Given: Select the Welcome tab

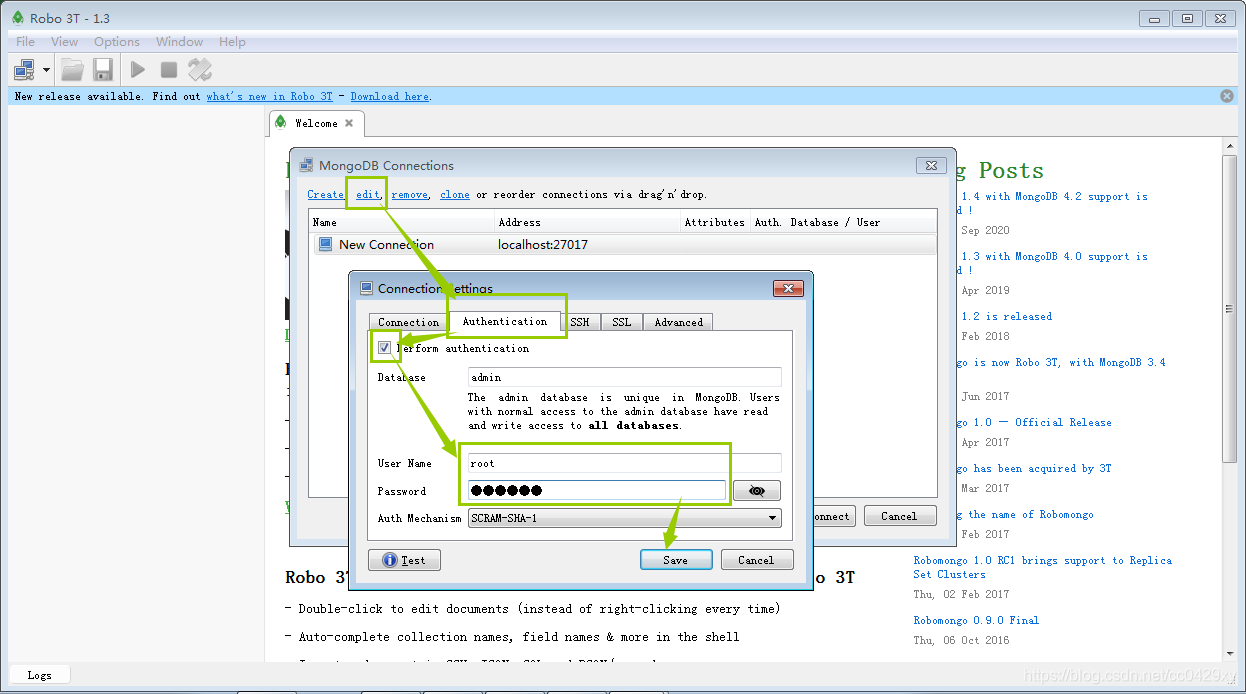Looking at the screenshot, I should click(x=316, y=123).
